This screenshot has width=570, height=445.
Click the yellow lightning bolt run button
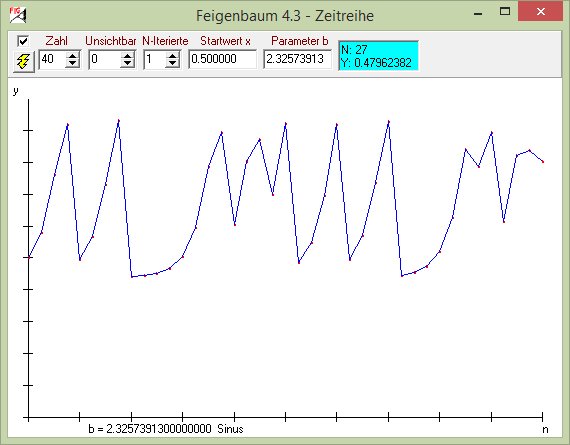coord(24,61)
